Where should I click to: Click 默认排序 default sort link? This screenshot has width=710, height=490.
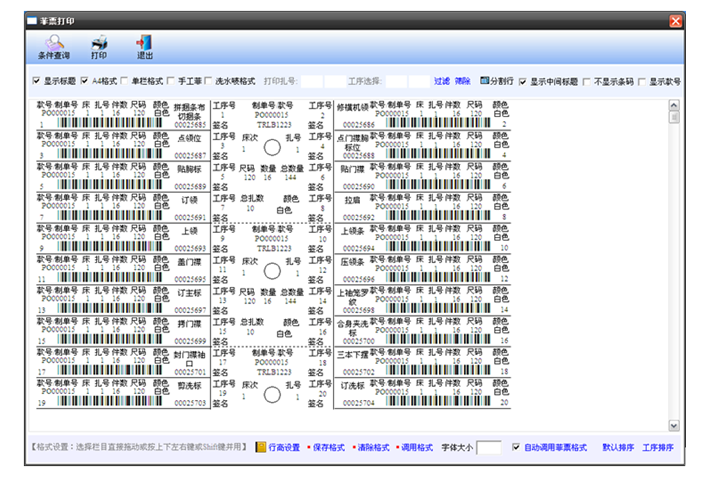coord(617,447)
